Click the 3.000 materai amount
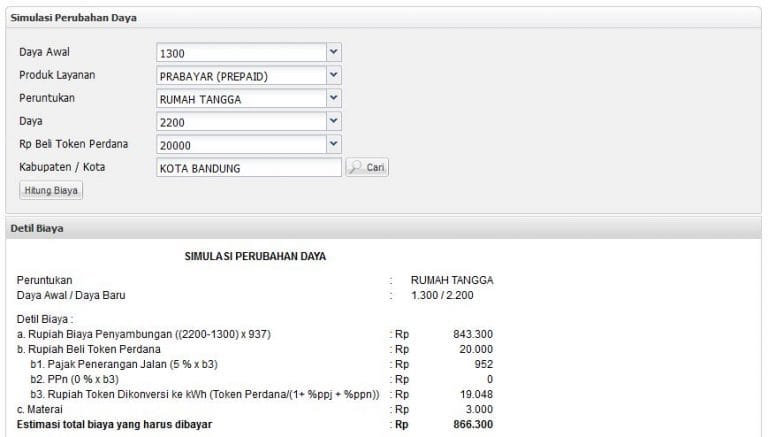Image resolution: width=768 pixels, height=437 pixels. [479, 409]
